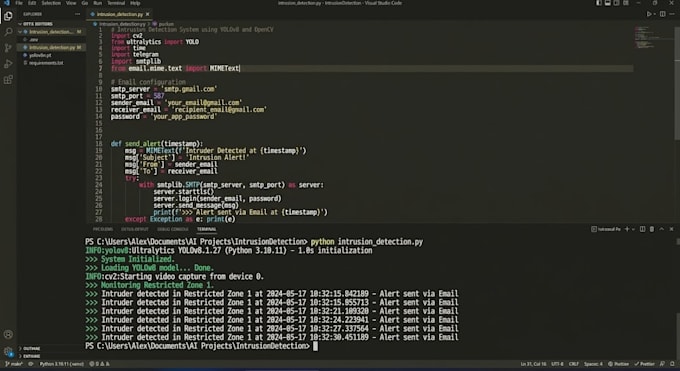Image resolution: width=680 pixels, height=371 pixels.
Task: Toggle the primary side bar layout icon
Action: [598, 3]
